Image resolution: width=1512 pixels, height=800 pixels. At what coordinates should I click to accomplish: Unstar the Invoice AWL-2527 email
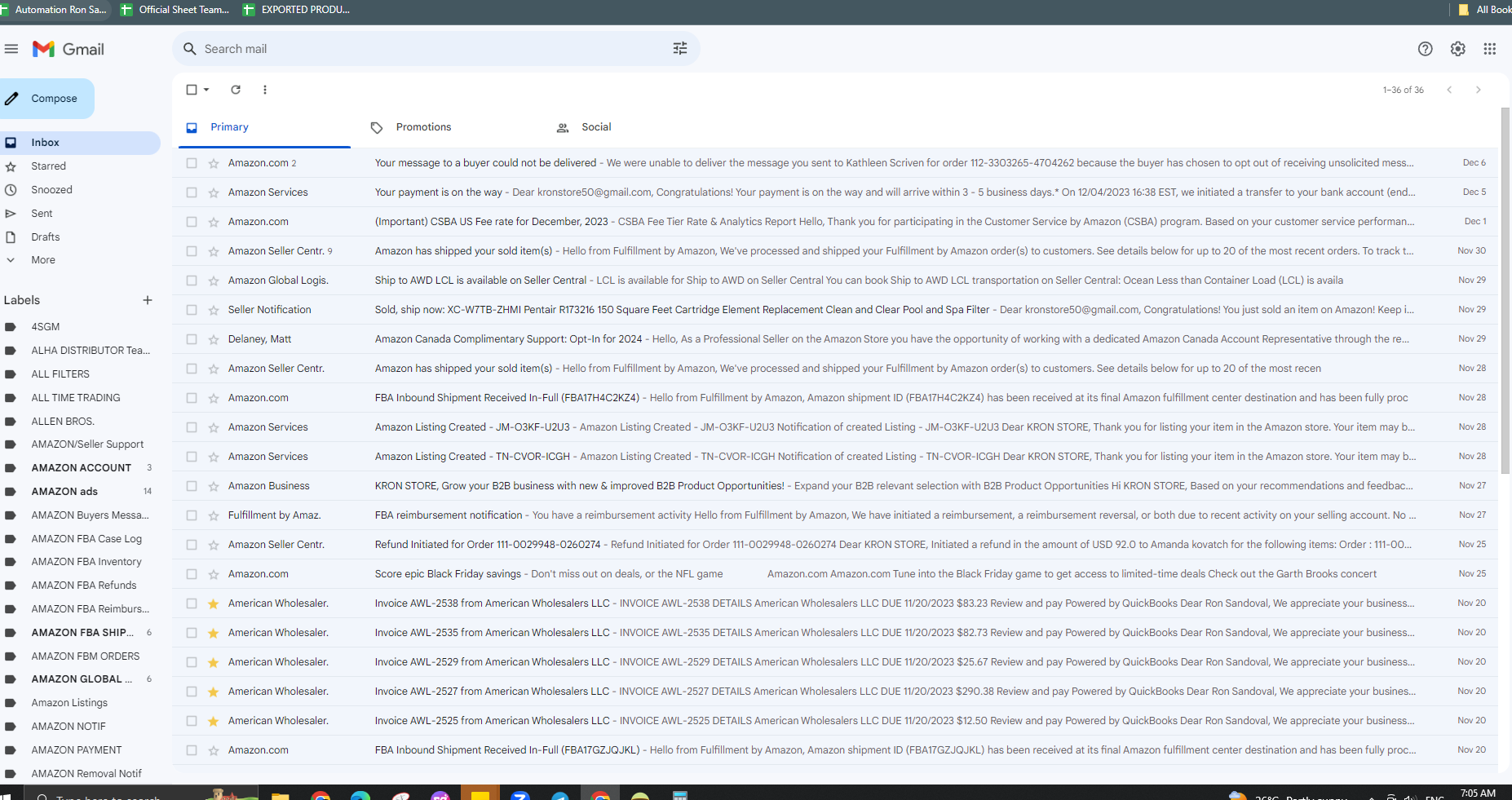pos(214,692)
